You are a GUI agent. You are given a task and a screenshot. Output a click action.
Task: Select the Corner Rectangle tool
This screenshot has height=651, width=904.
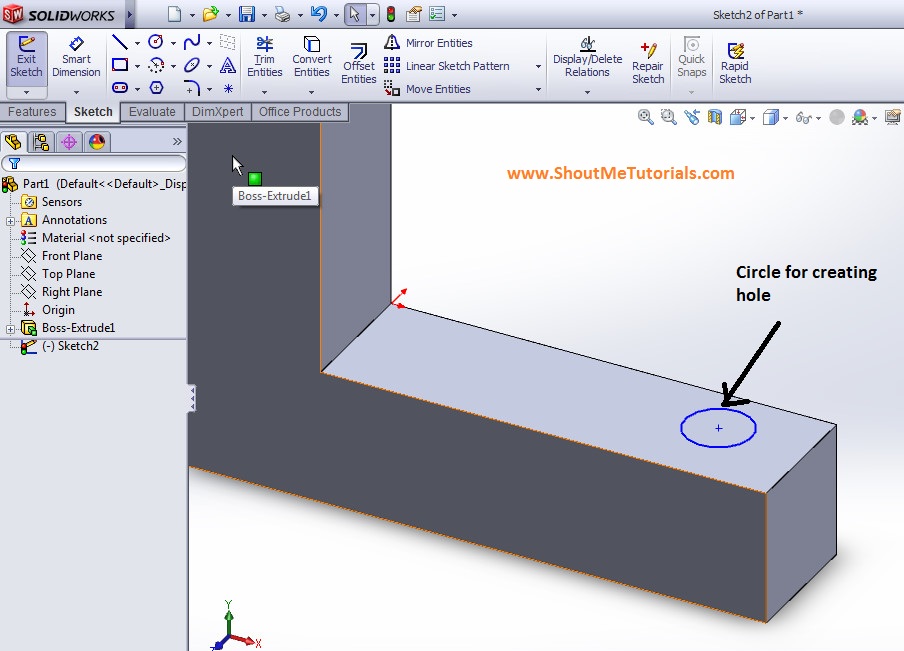120,65
